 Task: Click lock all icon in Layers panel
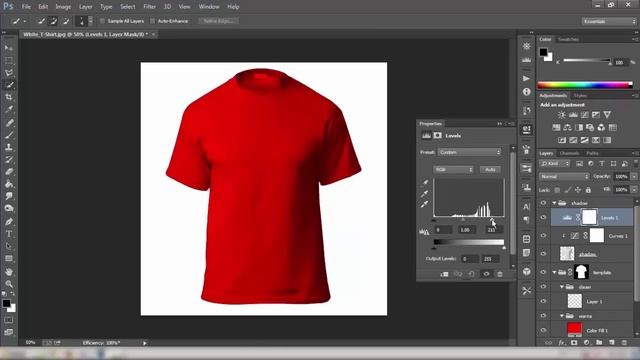point(588,190)
